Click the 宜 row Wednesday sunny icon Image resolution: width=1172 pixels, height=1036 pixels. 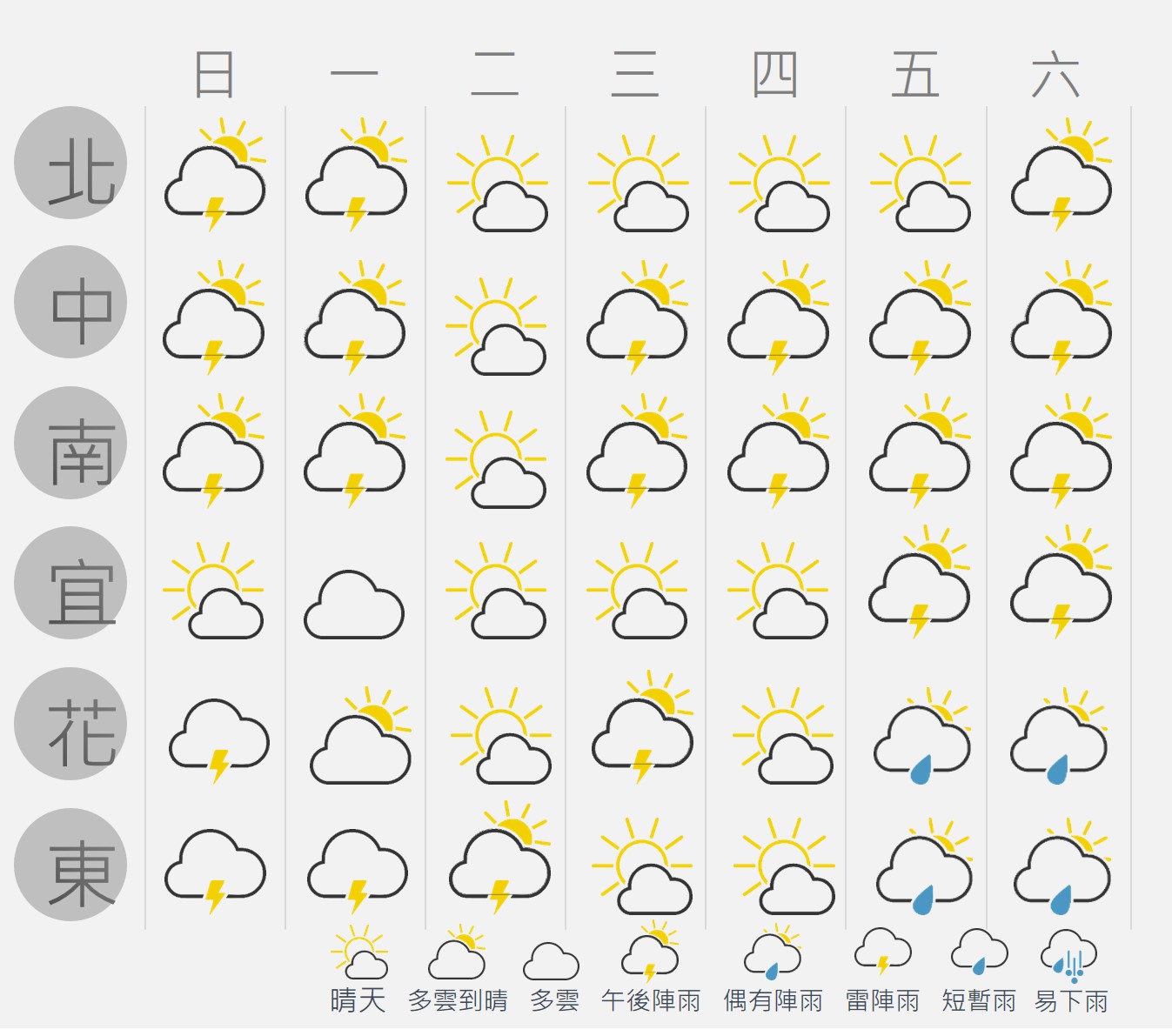637,591
